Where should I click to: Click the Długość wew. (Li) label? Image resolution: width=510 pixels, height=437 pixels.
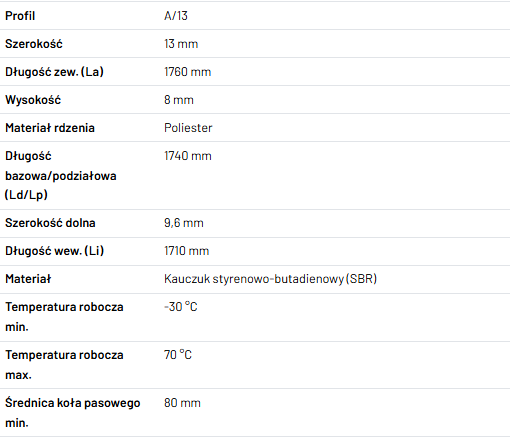point(55,251)
